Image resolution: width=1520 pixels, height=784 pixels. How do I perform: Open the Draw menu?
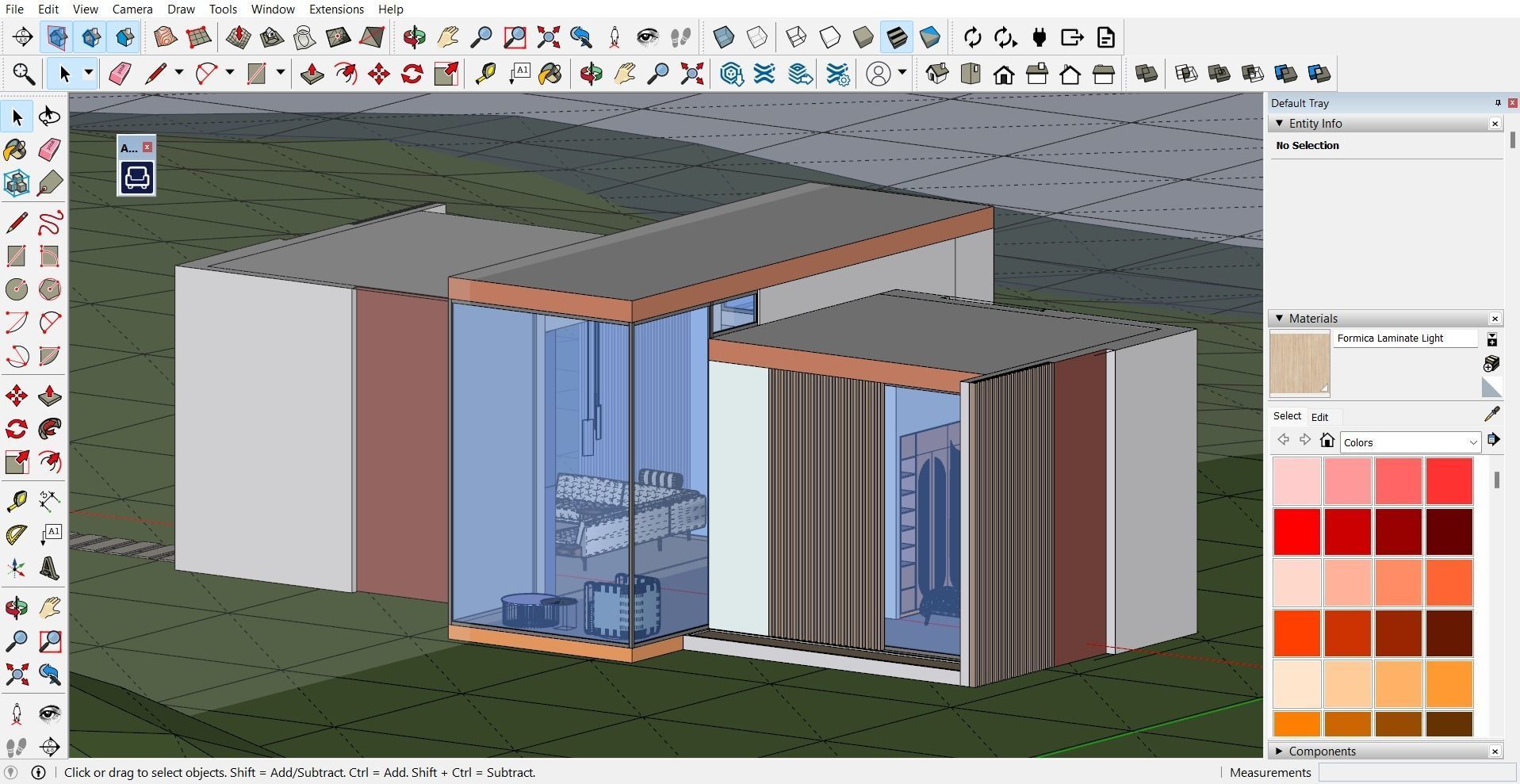pos(181,9)
